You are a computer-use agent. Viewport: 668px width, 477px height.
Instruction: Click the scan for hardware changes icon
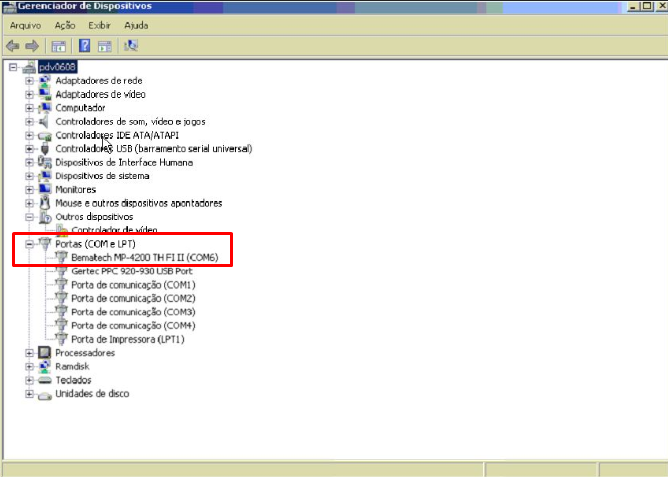pyautogui.click(x=131, y=45)
